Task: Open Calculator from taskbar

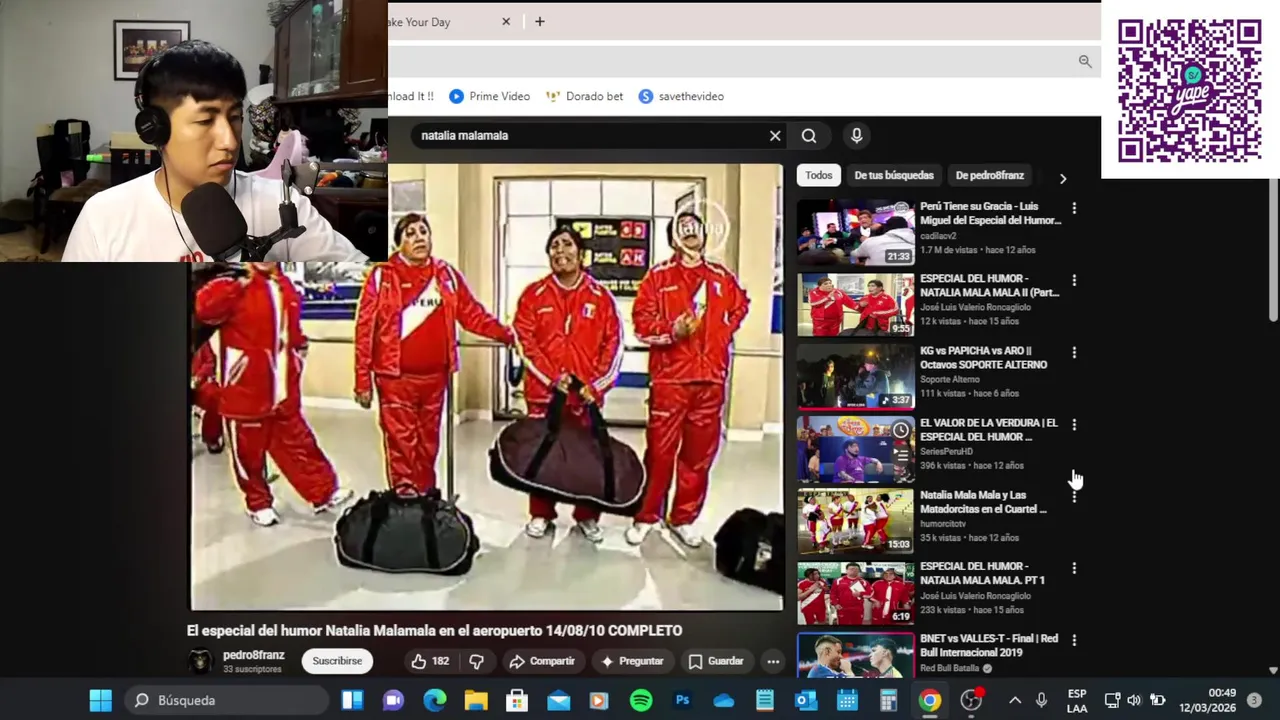Action: click(888, 700)
